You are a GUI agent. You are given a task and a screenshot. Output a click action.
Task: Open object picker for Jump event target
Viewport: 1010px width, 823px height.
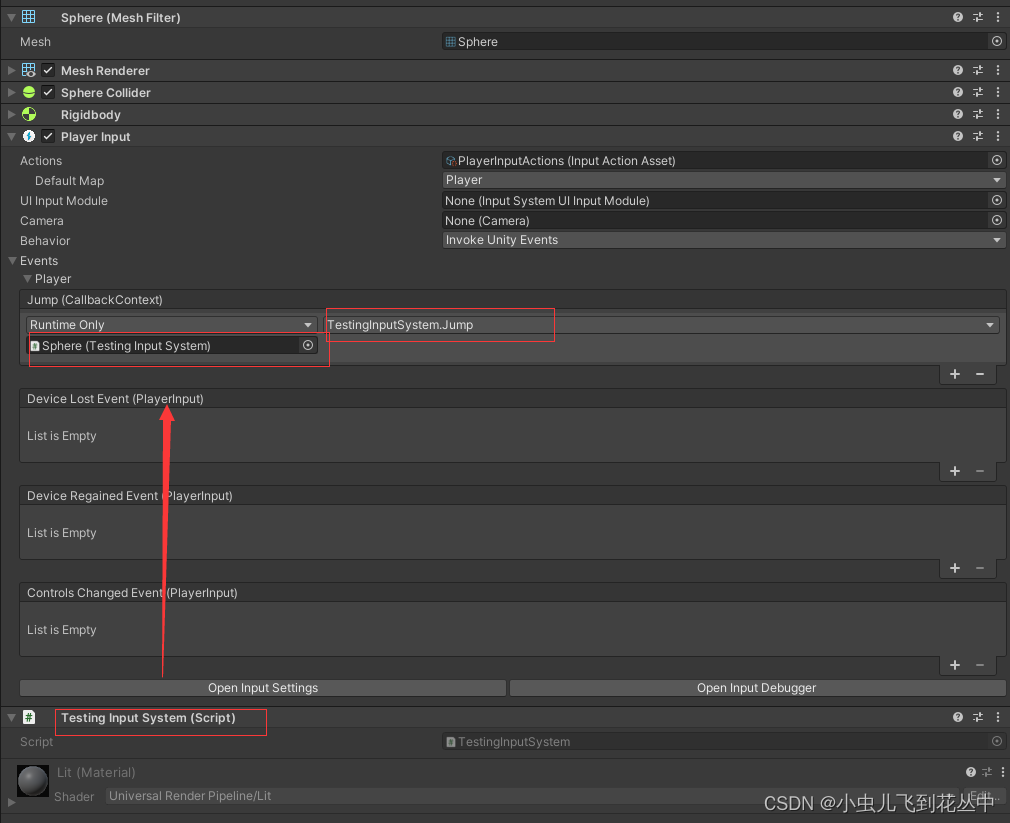coord(308,345)
